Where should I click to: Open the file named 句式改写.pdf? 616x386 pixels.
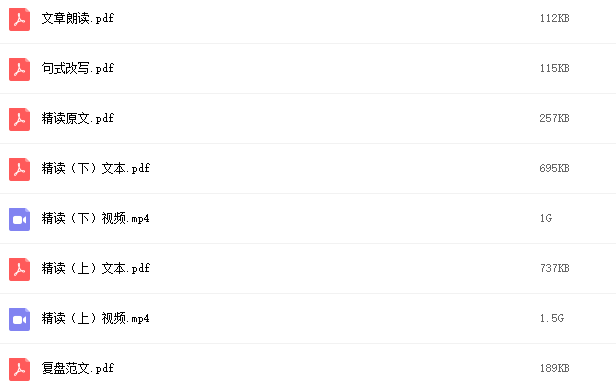tap(78, 68)
